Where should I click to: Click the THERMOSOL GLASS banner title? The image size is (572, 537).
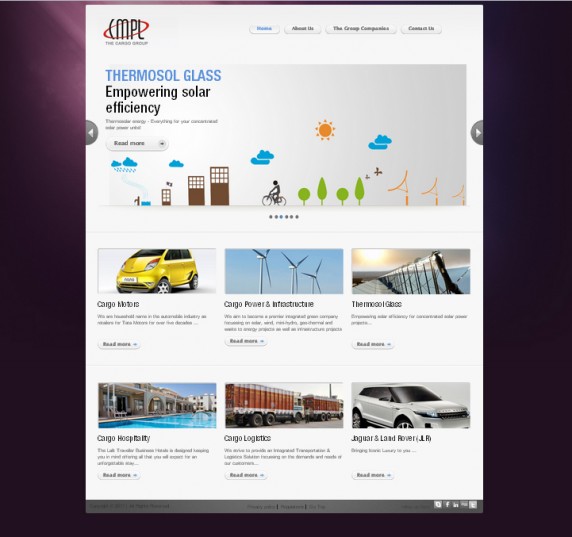(163, 76)
